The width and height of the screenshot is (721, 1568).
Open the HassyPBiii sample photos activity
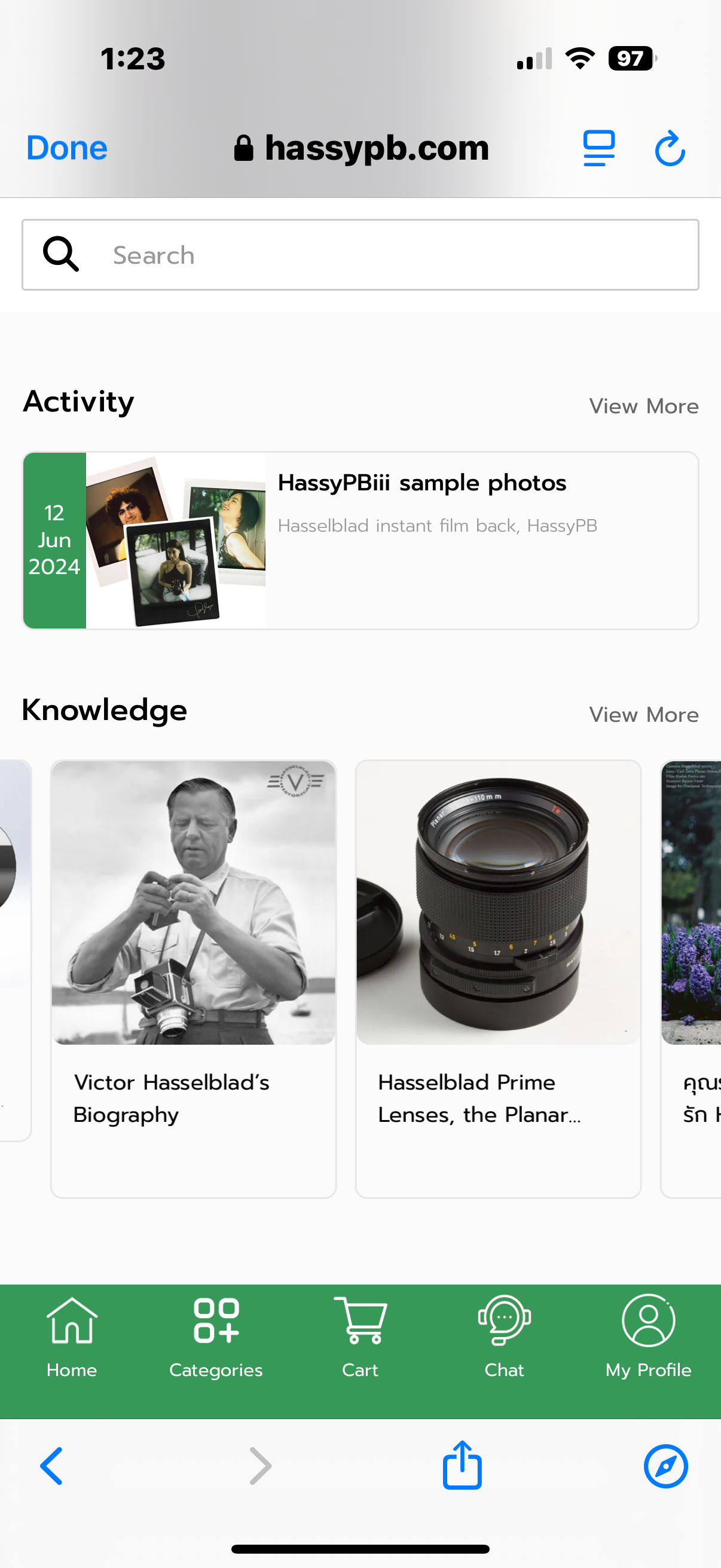(421, 483)
